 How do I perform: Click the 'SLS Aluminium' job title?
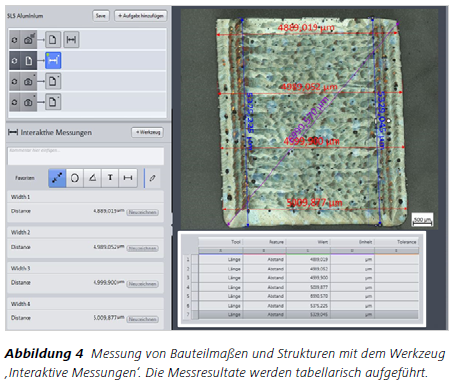click(25, 16)
